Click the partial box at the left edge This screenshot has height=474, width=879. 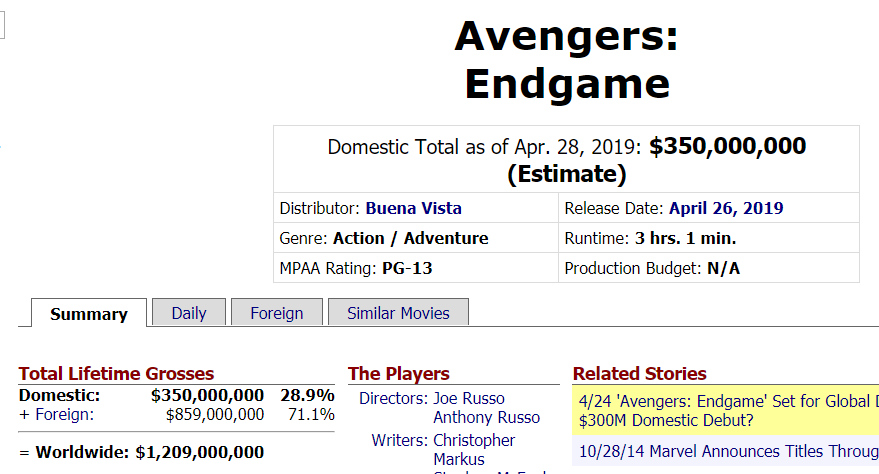pos(2,25)
